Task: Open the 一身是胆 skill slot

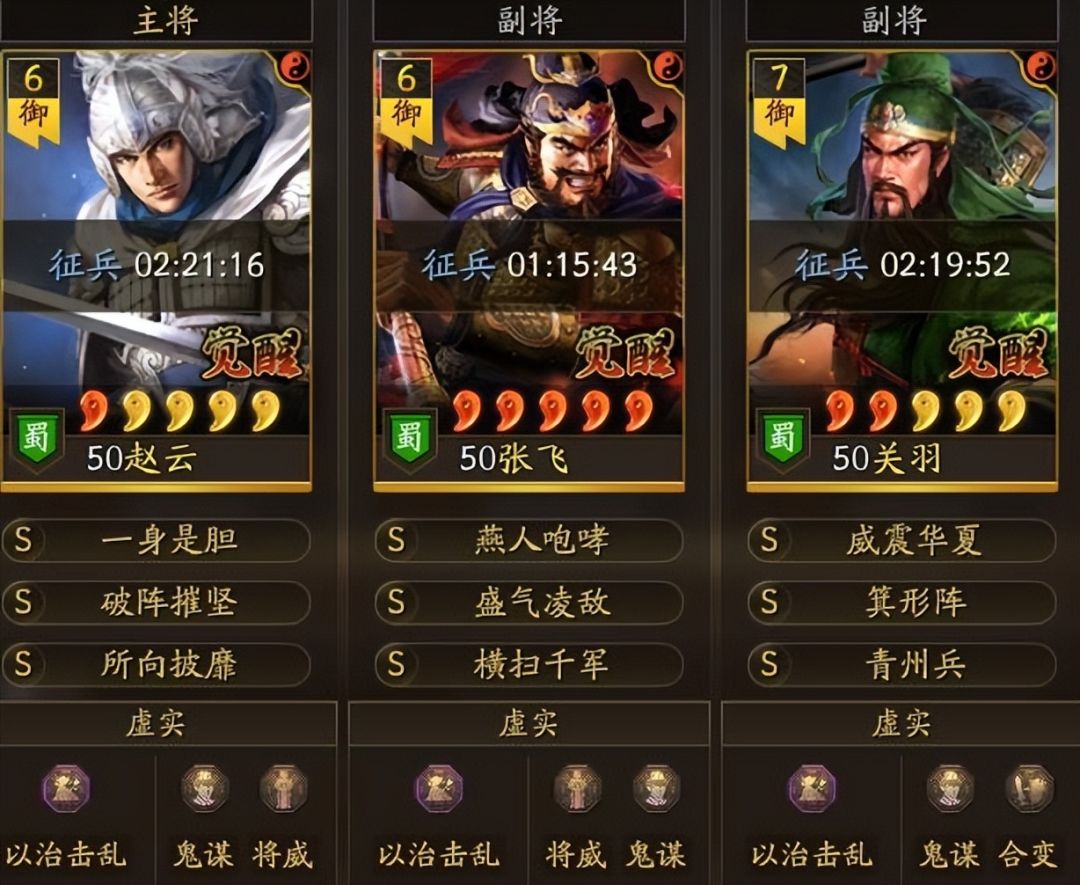Action: 156,540
